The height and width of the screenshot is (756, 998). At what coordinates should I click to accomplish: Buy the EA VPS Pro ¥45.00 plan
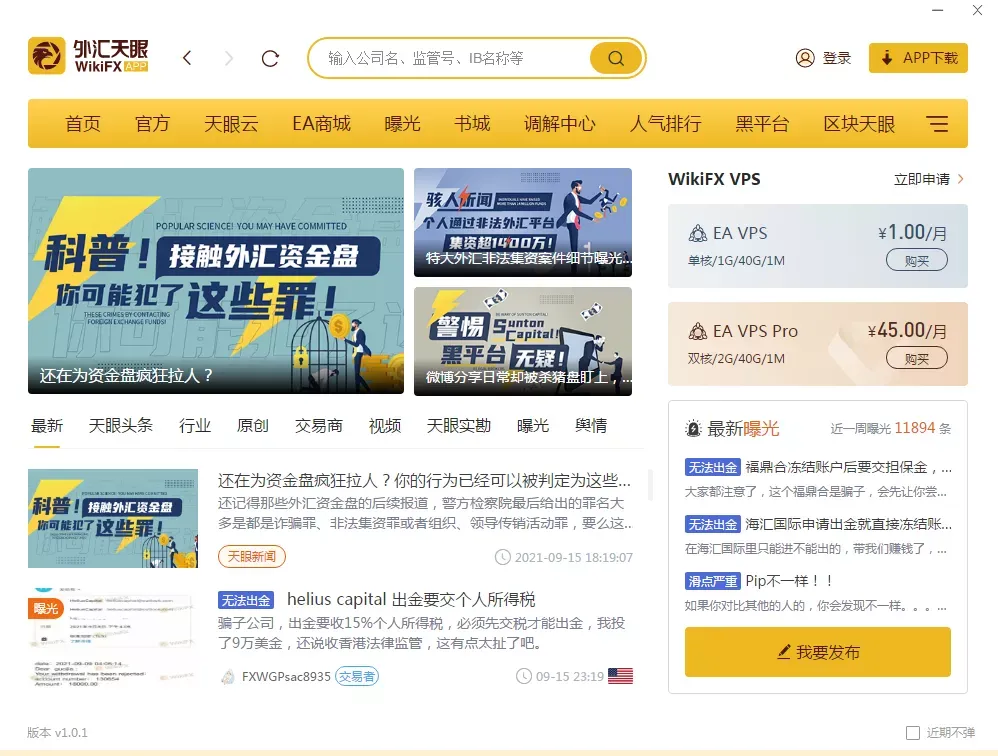coord(917,358)
